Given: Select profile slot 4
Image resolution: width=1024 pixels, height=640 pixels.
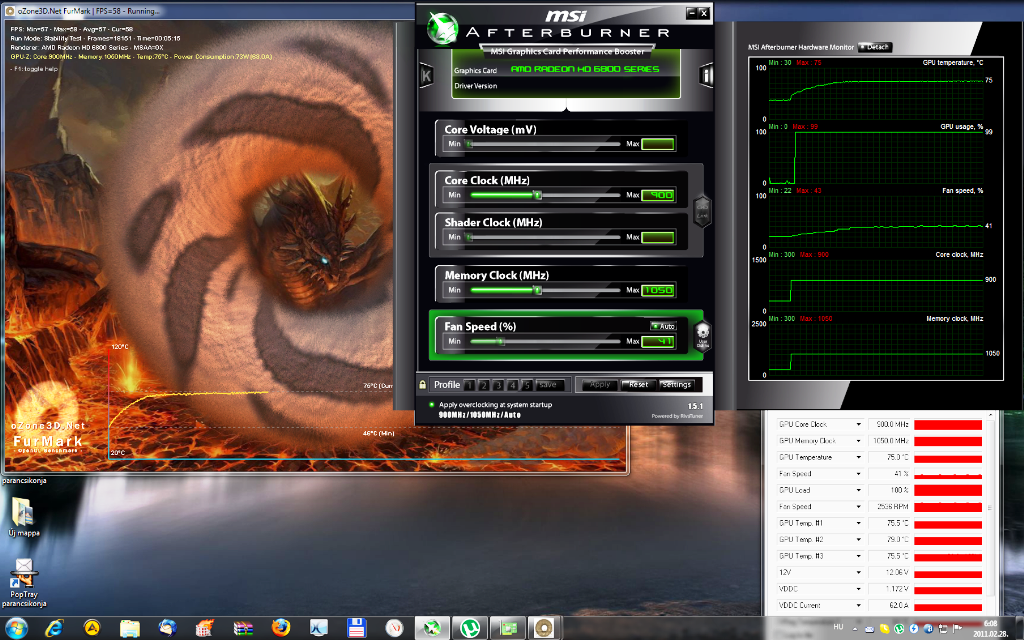Looking at the screenshot, I should tap(512, 385).
